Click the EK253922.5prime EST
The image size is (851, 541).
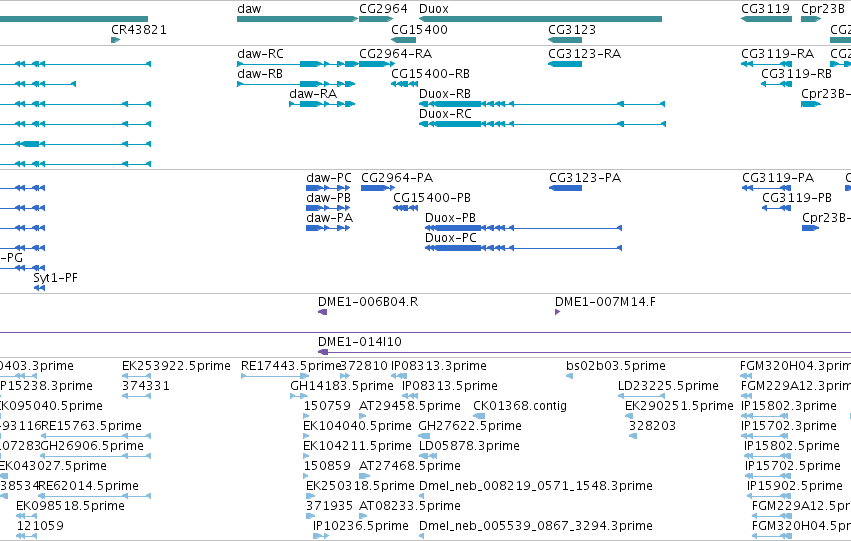136,376
